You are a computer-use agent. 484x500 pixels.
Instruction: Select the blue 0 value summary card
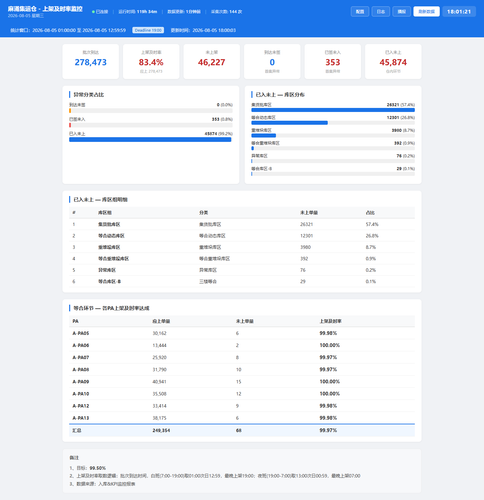[x=272, y=61]
